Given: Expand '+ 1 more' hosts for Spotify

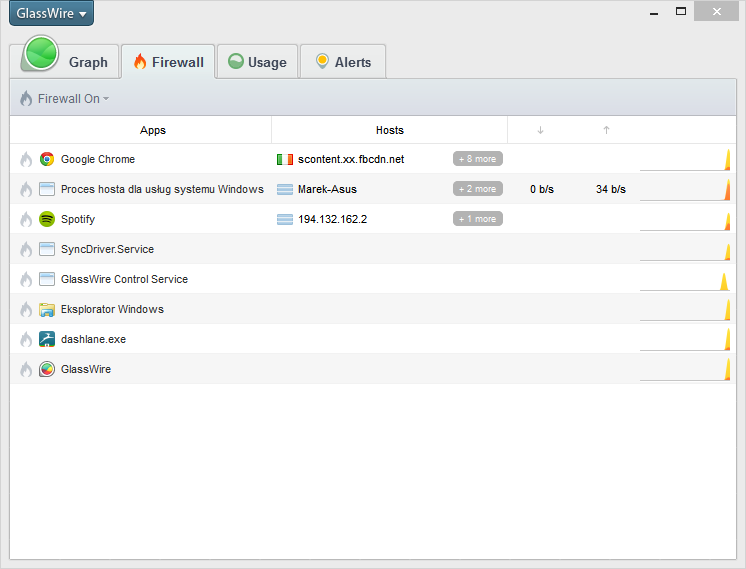Looking at the screenshot, I should 478,218.
